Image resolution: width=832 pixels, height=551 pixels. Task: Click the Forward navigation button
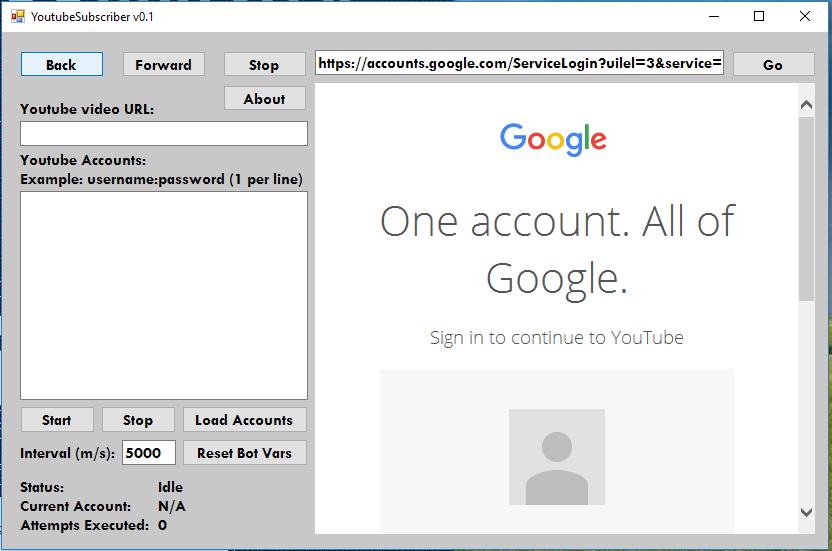pos(163,65)
